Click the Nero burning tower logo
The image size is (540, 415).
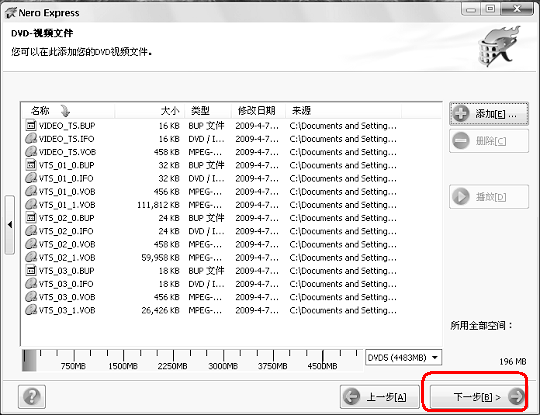[x=499, y=46]
